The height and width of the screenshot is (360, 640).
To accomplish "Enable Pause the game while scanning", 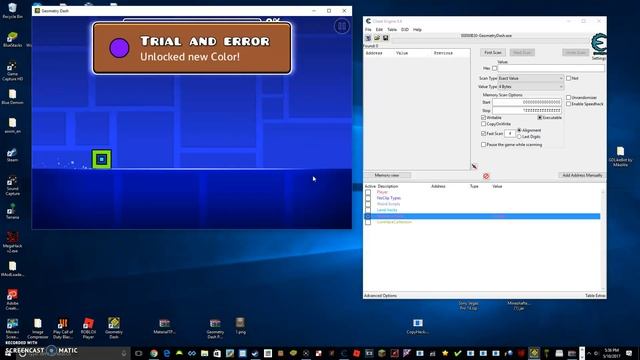I will tap(484, 144).
